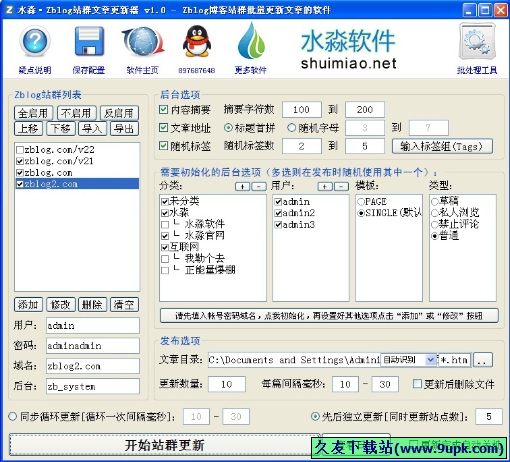Select the 私人浏览 type radio

point(434,213)
